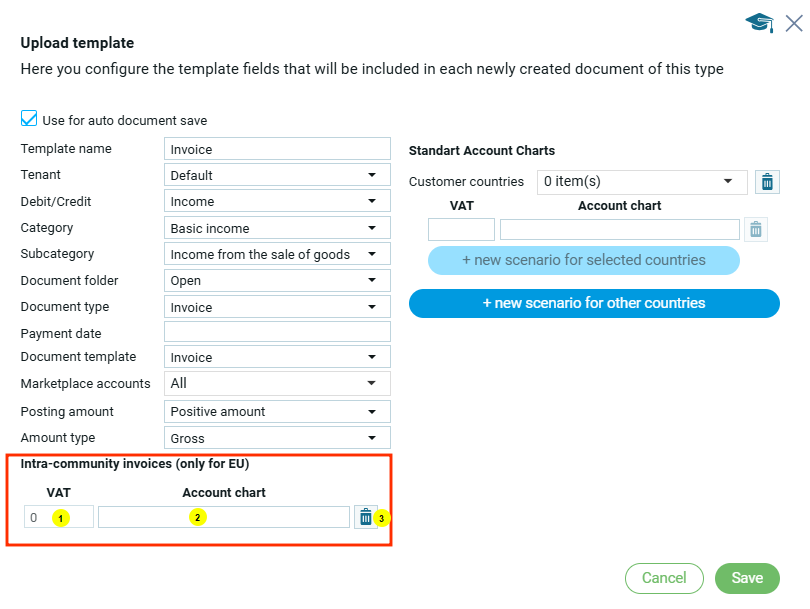810x609 pixels.
Task: Click the intra-community Account chart field
Action: (x=224, y=517)
